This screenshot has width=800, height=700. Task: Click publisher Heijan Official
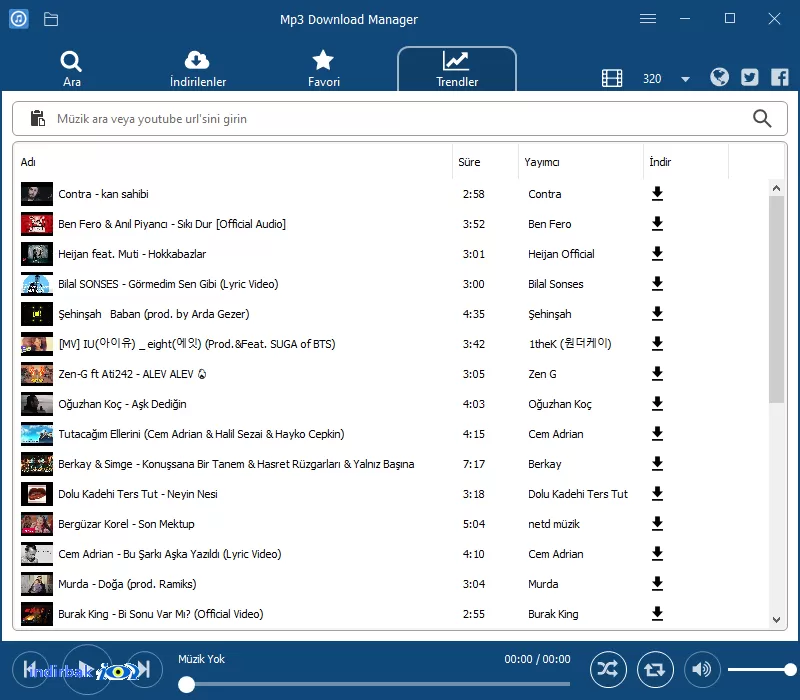pyautogui.click(x=561, y=254)
